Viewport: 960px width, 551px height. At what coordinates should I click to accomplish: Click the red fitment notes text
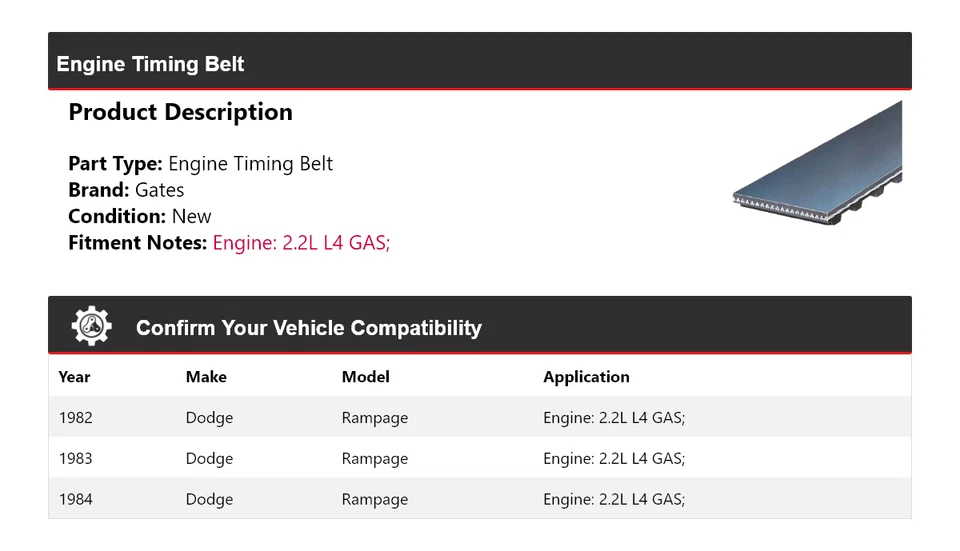301,242
